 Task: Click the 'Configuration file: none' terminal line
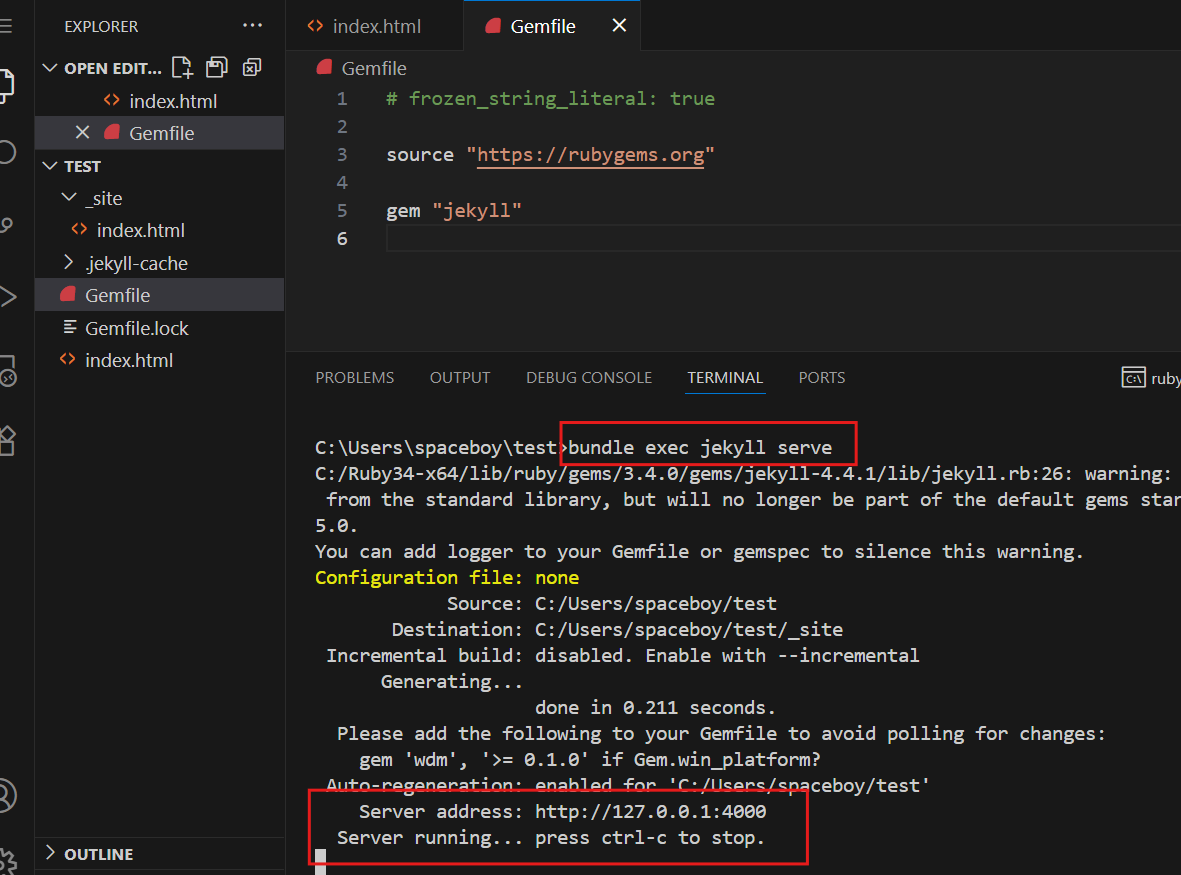447,578
